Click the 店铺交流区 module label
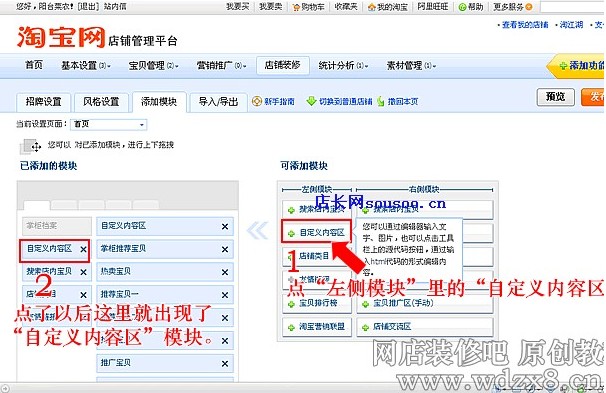606x393 pixels. coord(392,327)
